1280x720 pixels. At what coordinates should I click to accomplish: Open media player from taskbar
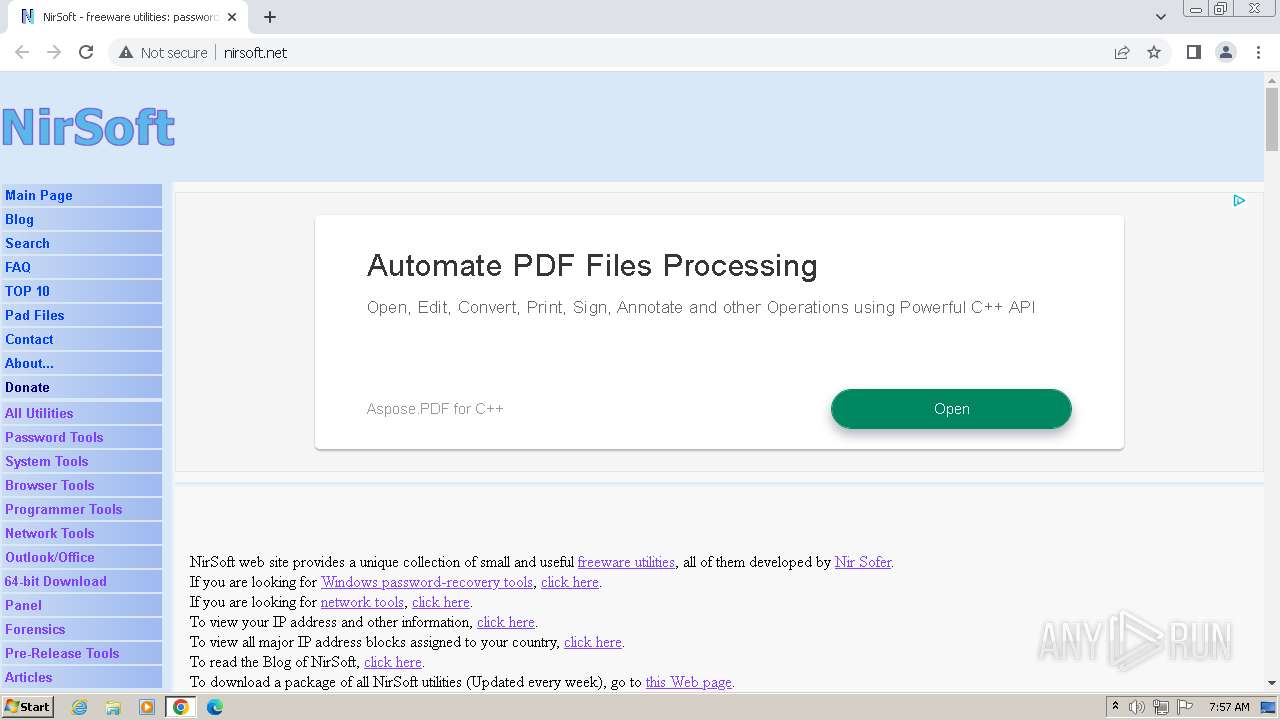coord(147,707)
